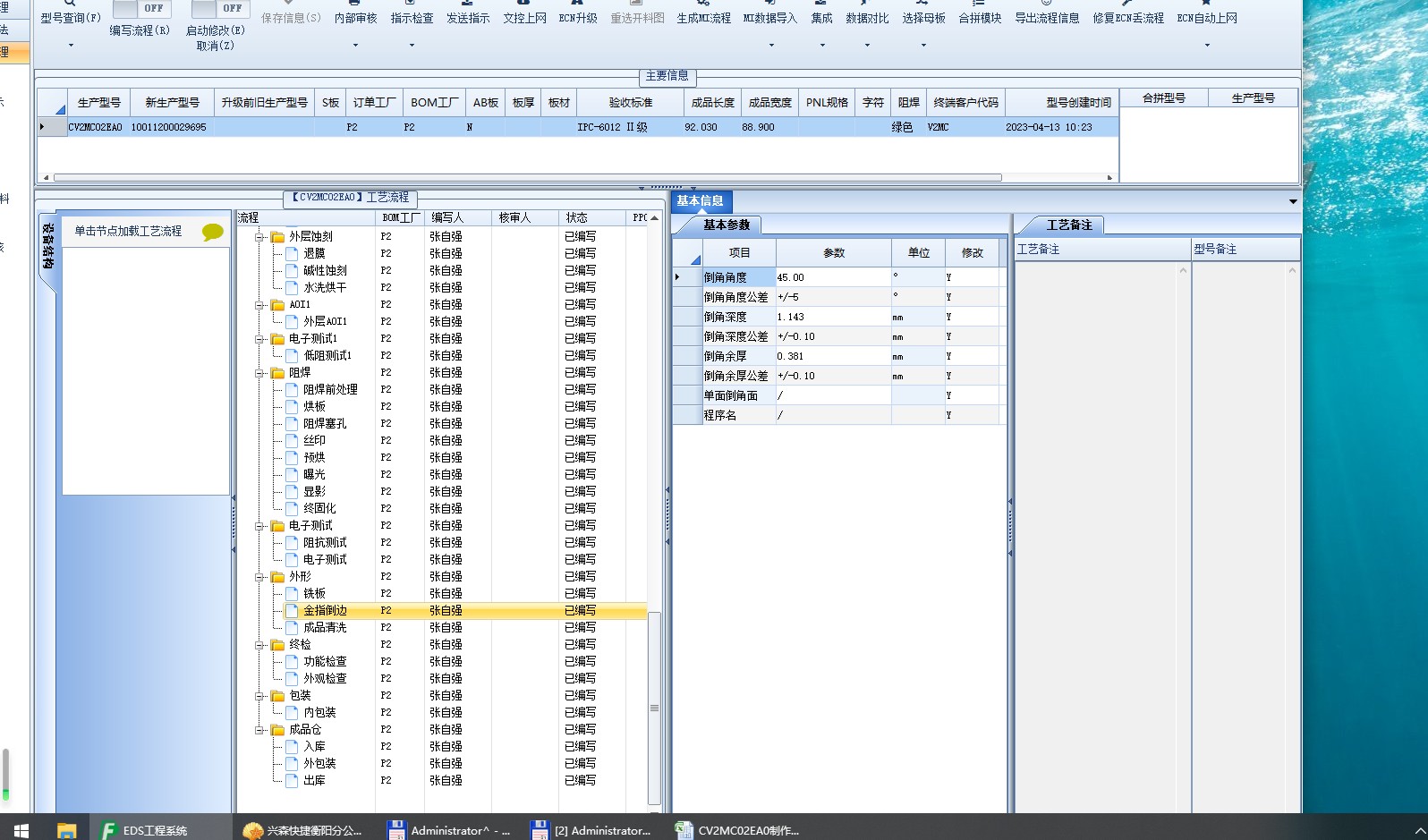Click 保存信息(S) toolbar button
The image size is (1428, 840).
(291, 18)
